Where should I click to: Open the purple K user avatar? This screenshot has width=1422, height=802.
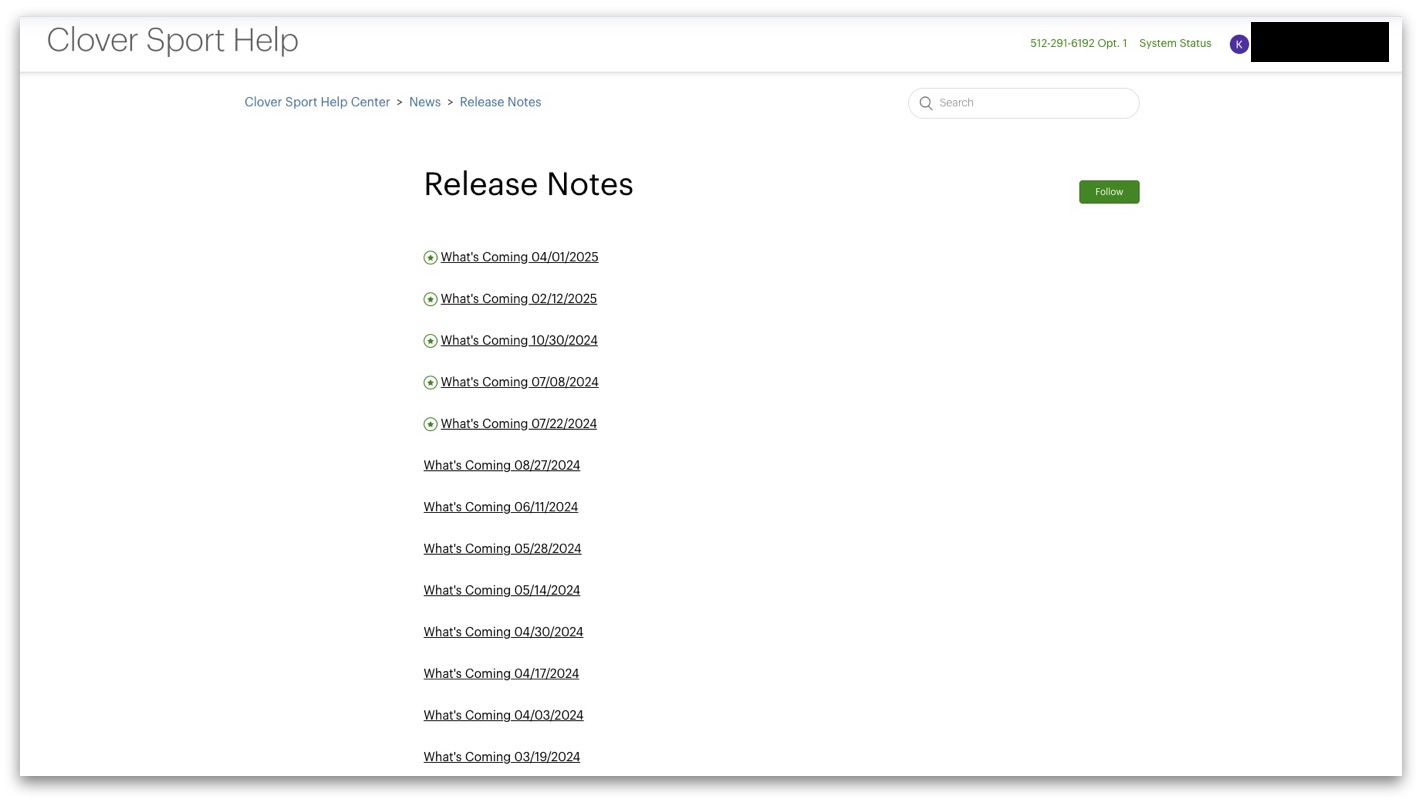tap(1239, 44)
